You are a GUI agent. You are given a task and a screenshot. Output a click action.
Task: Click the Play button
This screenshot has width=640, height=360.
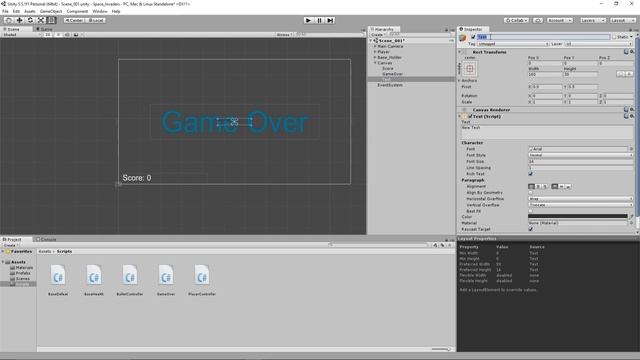pyautogui.click(x=309, y=20)
